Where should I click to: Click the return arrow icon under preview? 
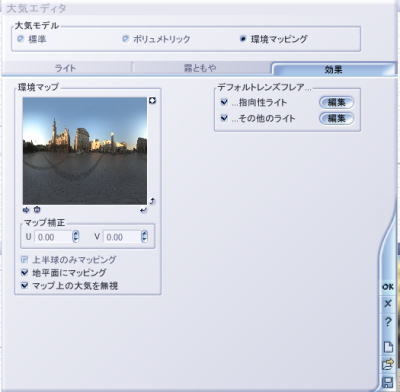point(143,210)
